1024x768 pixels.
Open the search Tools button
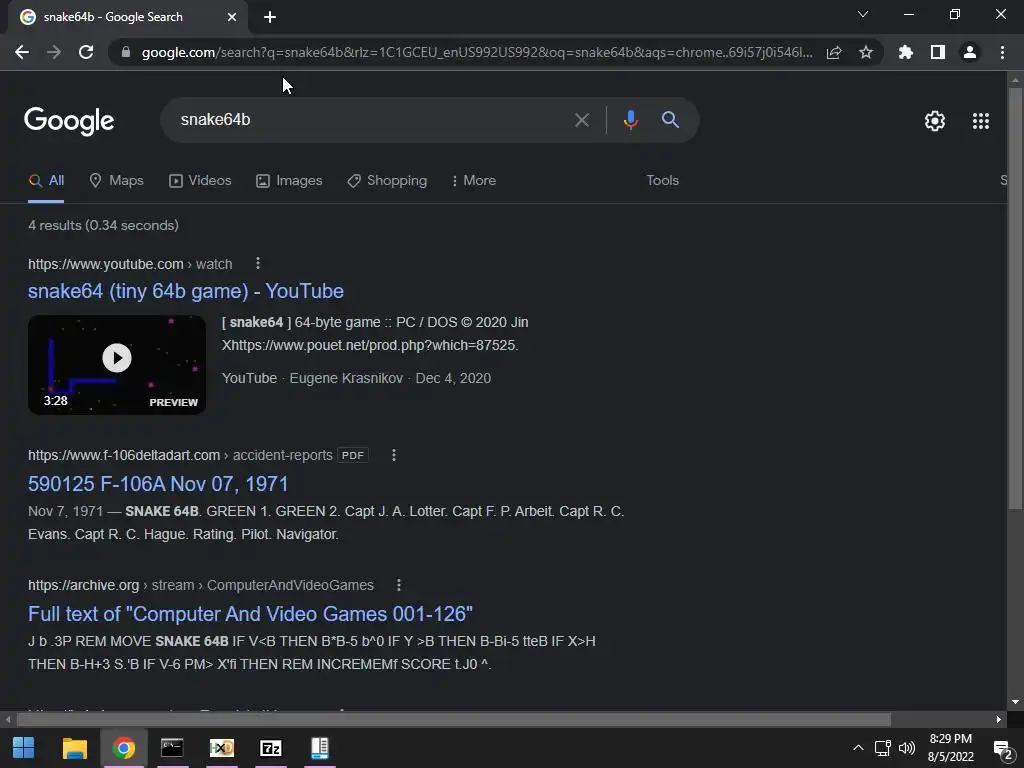(x=662, y=181)
